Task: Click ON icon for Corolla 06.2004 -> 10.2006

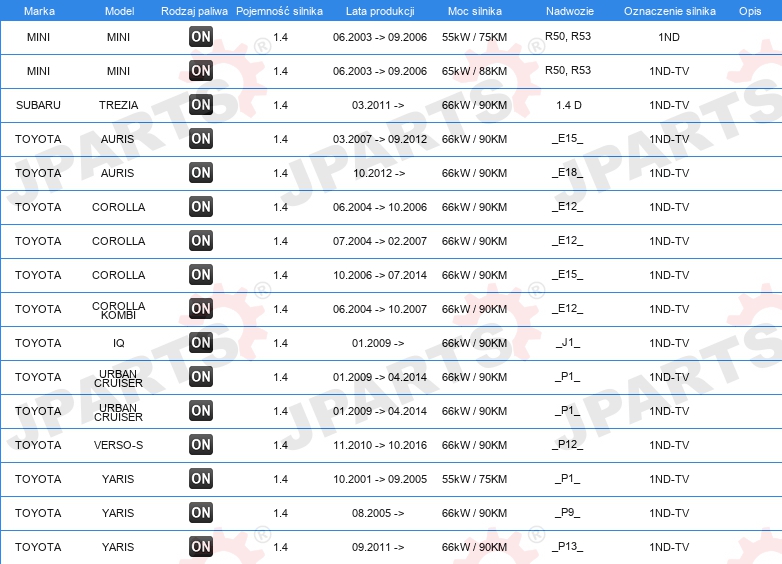Action: (x=201, y=206)
